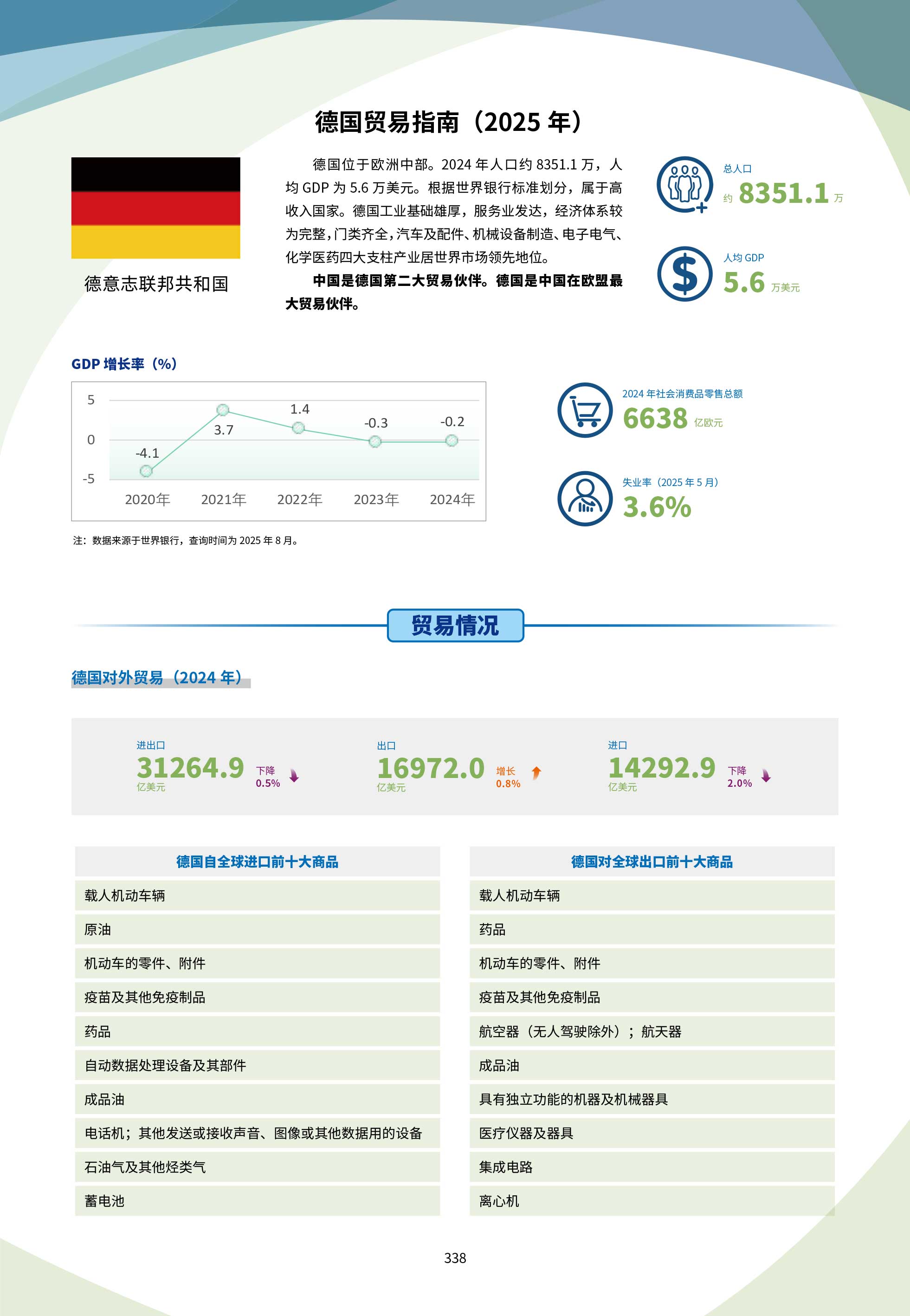Click the unemployment rate person icon
The height and width of the screenshot is (1316, 910).
pos(584,499)
